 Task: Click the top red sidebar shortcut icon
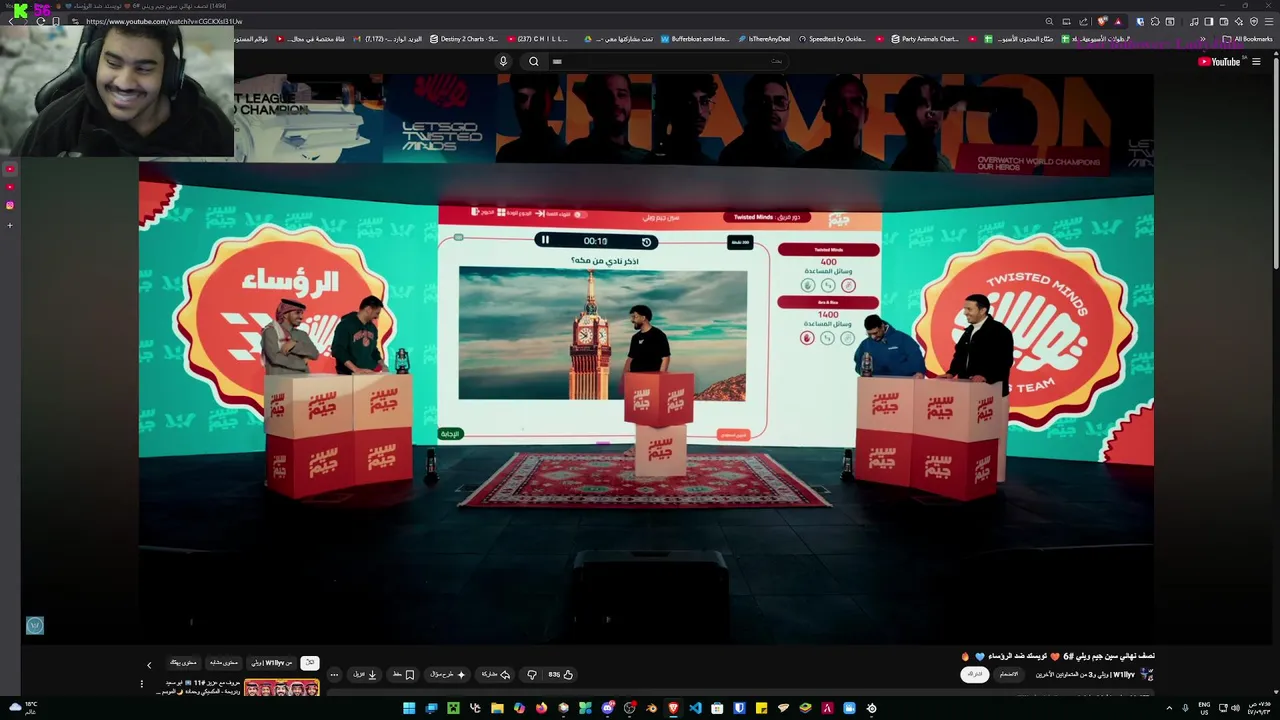[10, 169]
